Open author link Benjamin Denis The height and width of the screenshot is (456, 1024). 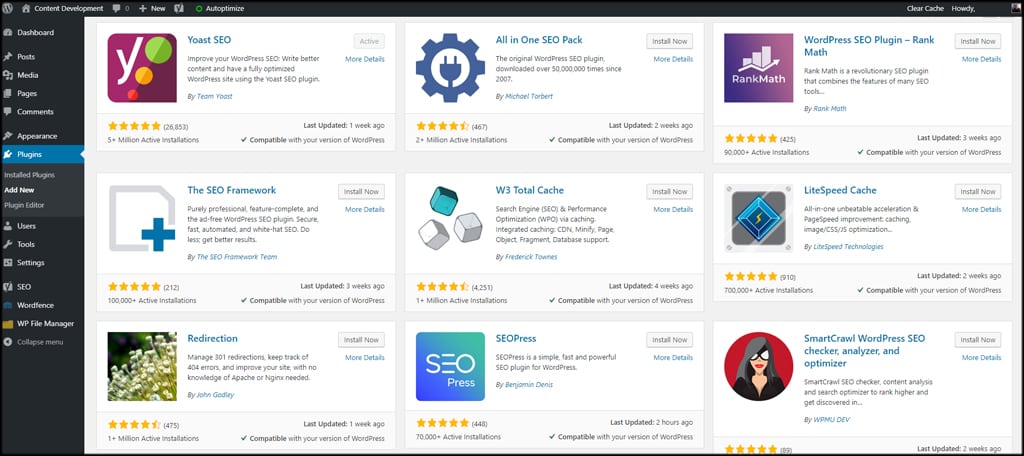pyautogui.click(x=529, y=384)
